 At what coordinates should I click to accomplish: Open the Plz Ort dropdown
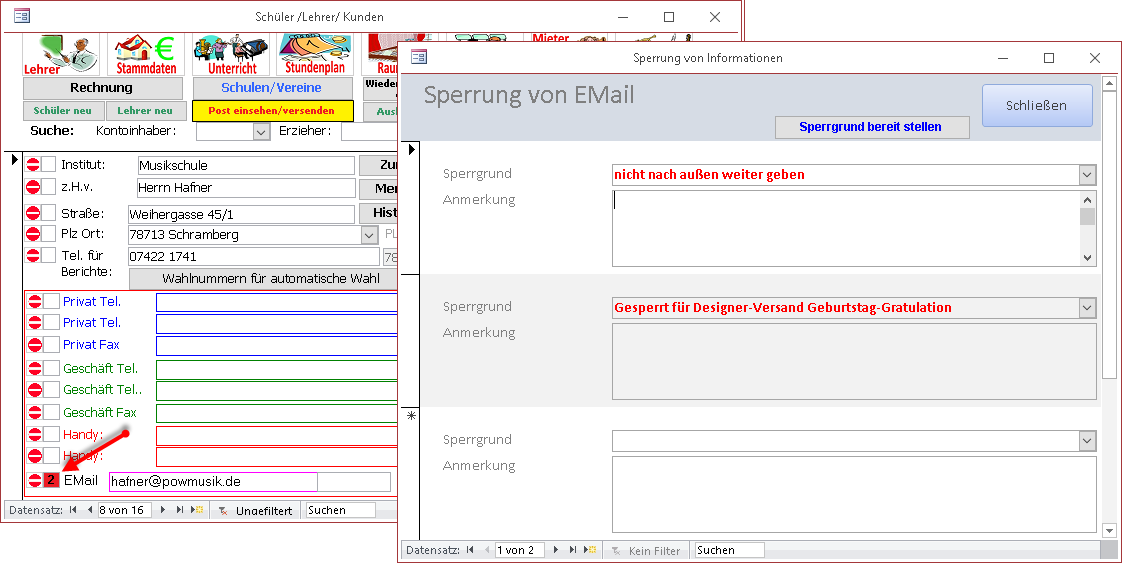pos(369,235)
